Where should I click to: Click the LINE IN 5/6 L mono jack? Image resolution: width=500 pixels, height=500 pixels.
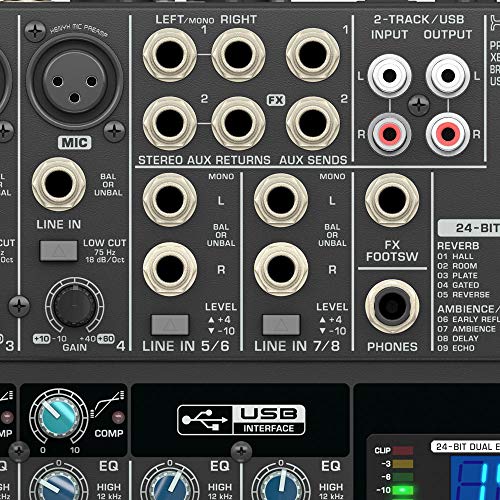coord(170,200)
